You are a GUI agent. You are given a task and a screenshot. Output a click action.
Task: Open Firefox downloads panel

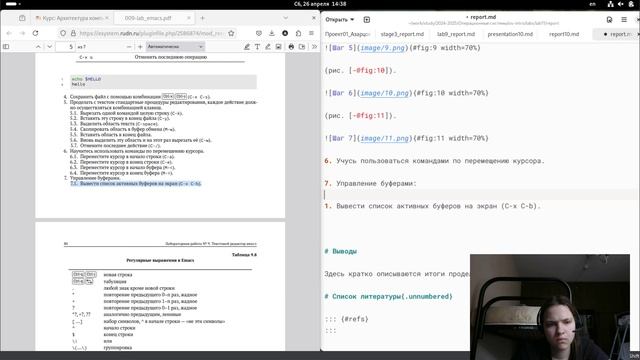click(x=272, y=33)
